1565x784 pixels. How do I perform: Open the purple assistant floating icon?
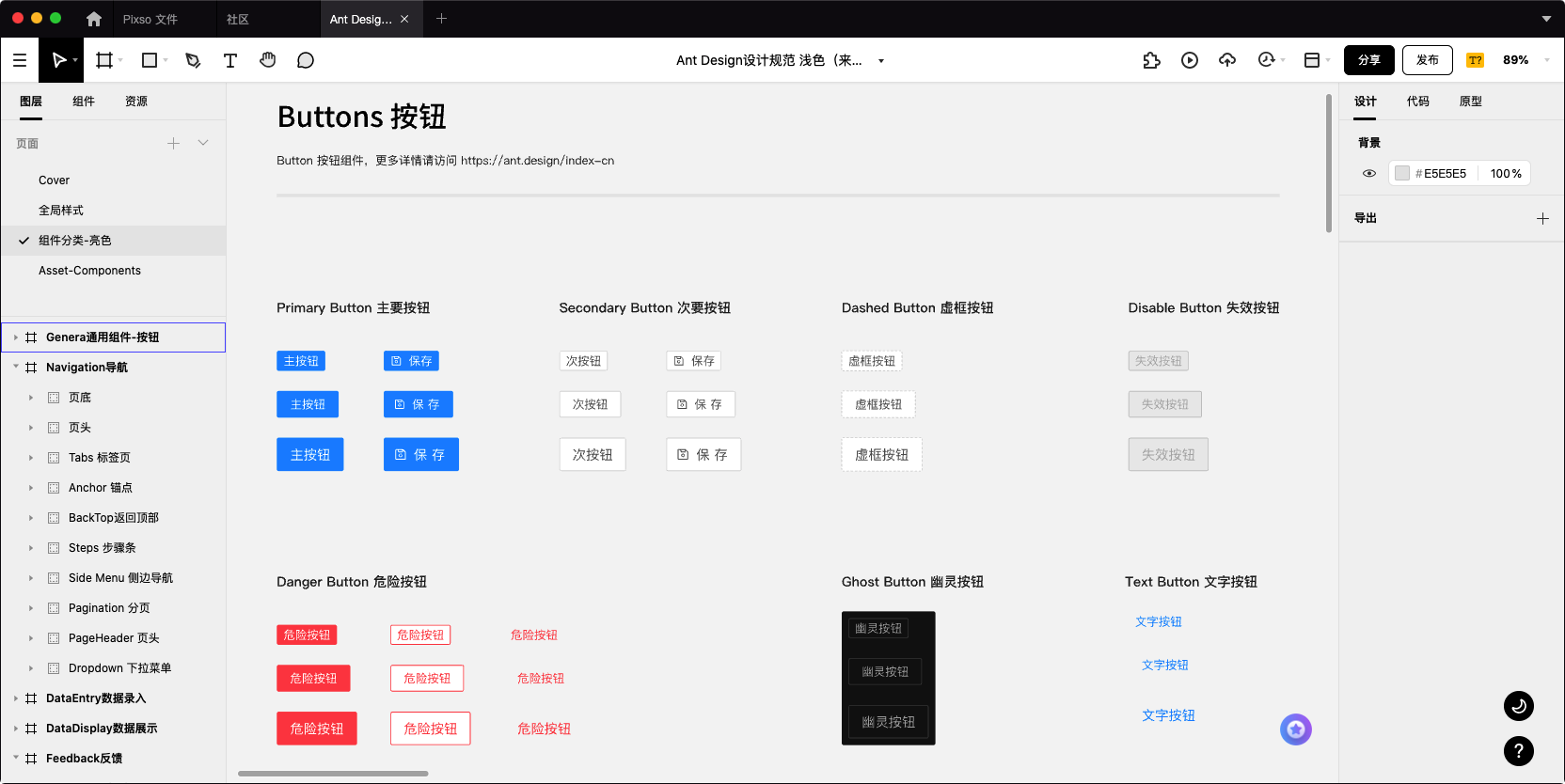pyautogui.click(x=1296, y=729)
